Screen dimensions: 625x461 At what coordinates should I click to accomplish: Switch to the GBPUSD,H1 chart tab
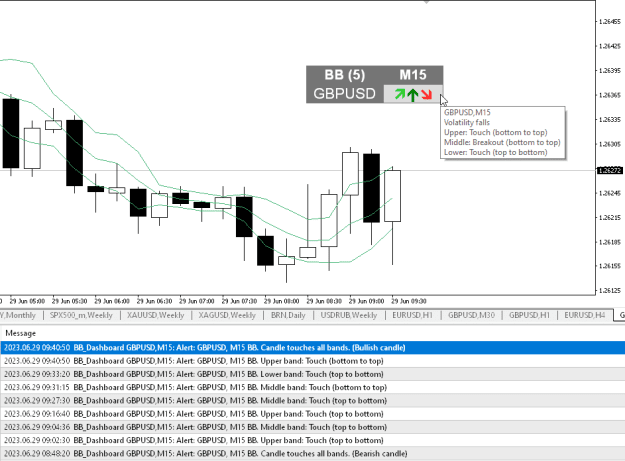[x=529, y=315]
